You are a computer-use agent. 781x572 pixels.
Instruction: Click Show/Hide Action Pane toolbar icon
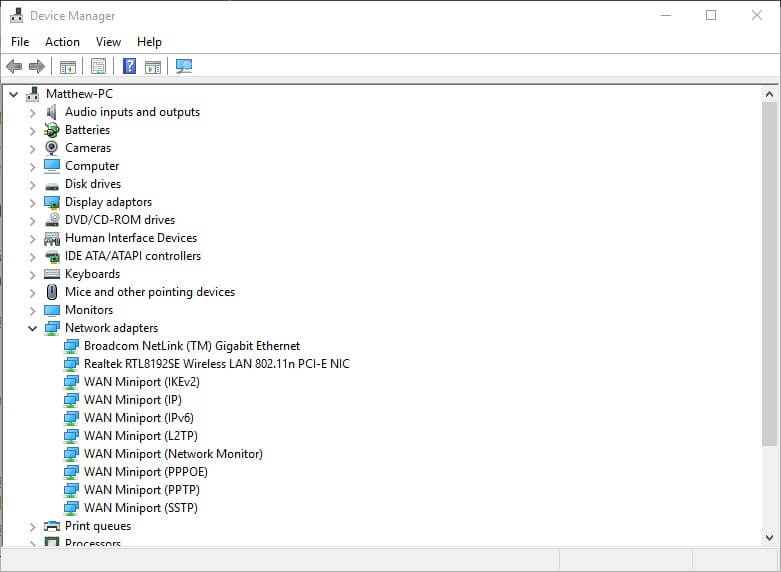coord(153,66)
